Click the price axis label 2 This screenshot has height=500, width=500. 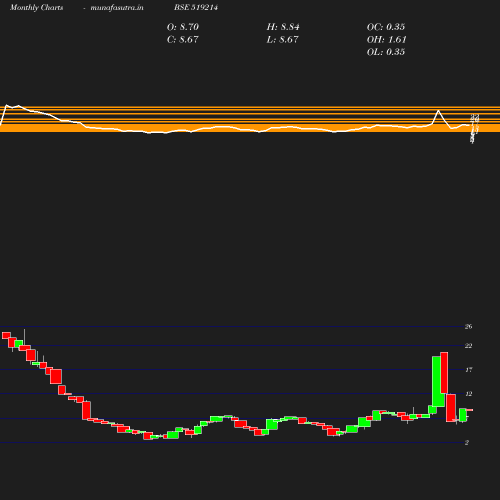467,443
